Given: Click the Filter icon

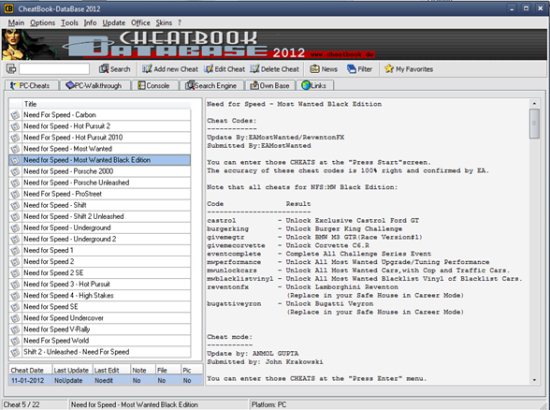Looking at the screenshot, I should pos(351,69).
